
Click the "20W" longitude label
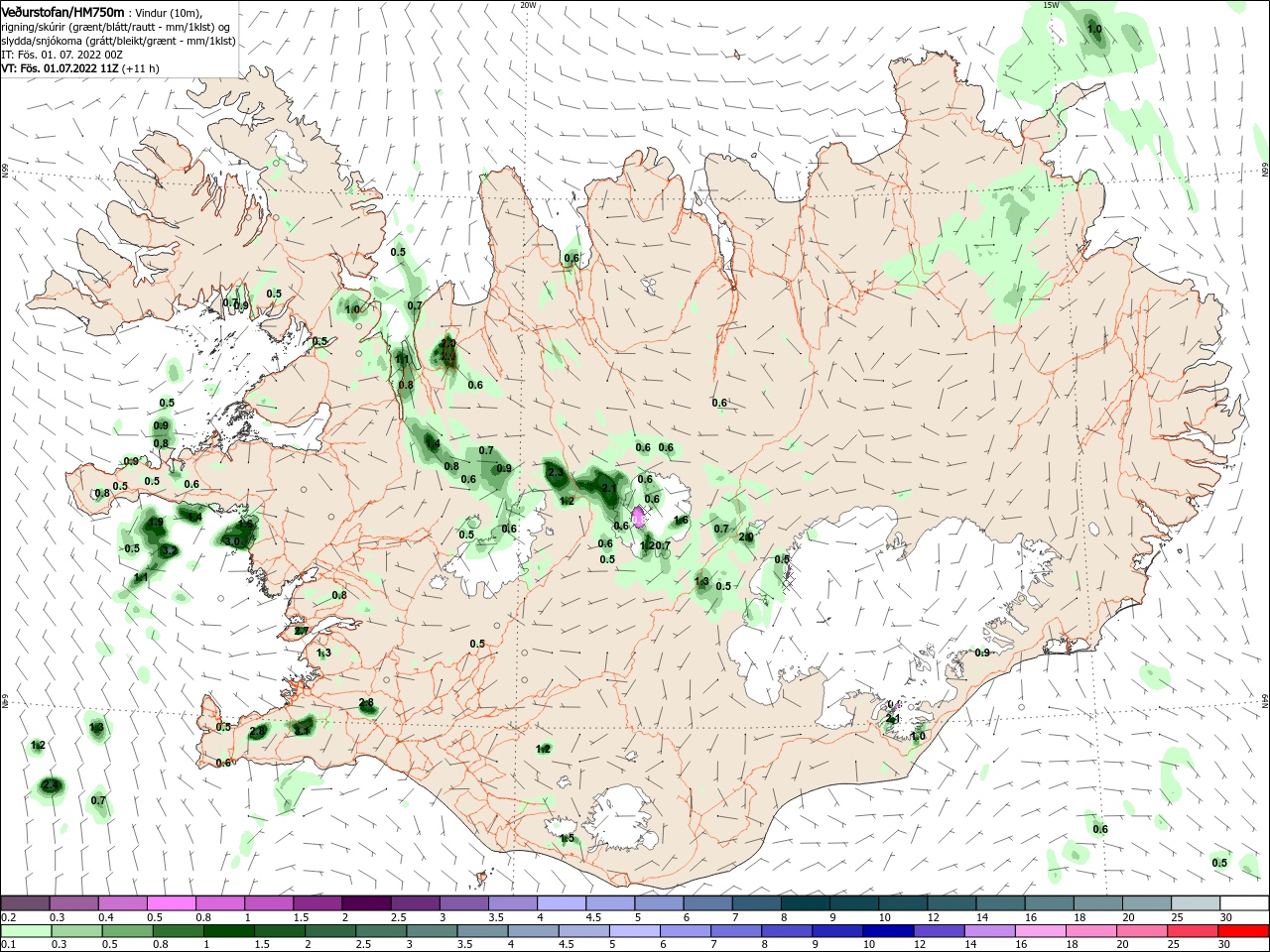(x=528, y=5)
